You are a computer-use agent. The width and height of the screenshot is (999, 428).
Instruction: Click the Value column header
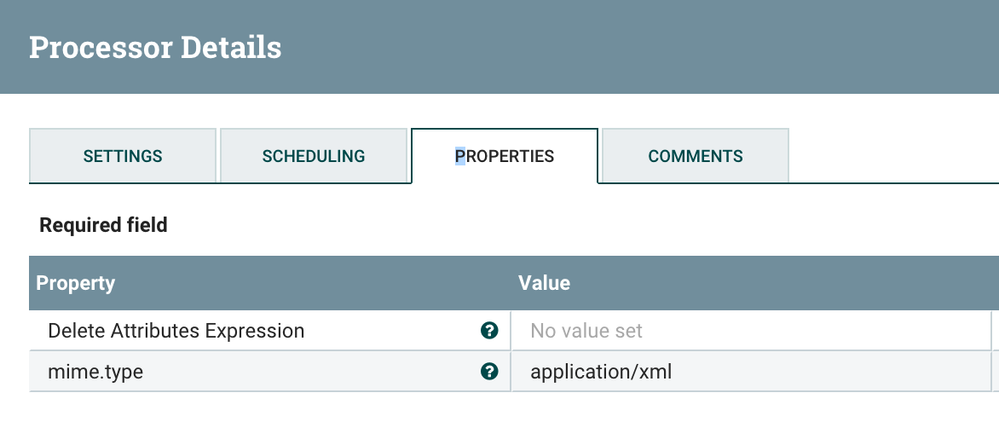544,283
